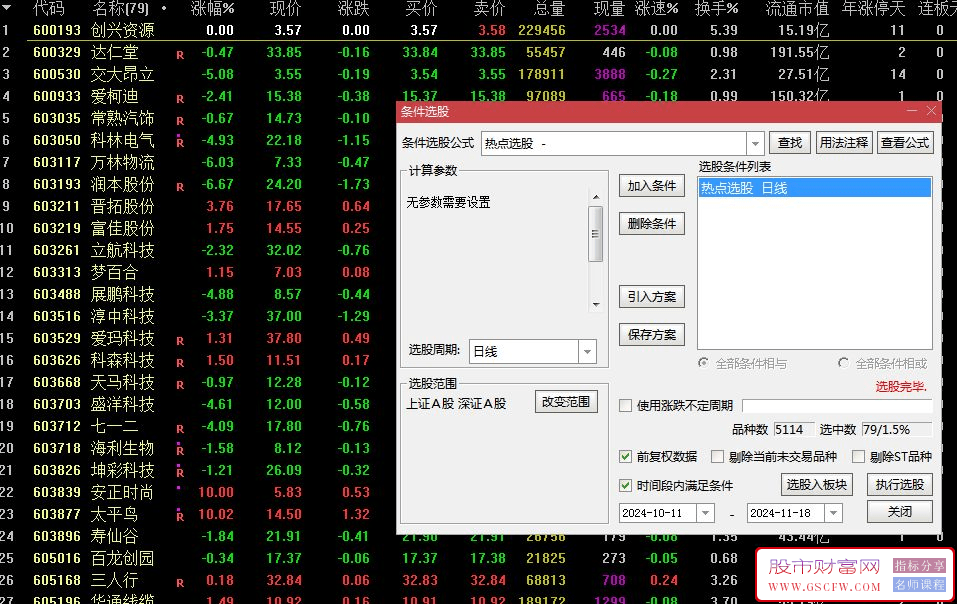957x604 pixels.
Task: Click 引入方案 to import scheme
Action: (652, 297)
